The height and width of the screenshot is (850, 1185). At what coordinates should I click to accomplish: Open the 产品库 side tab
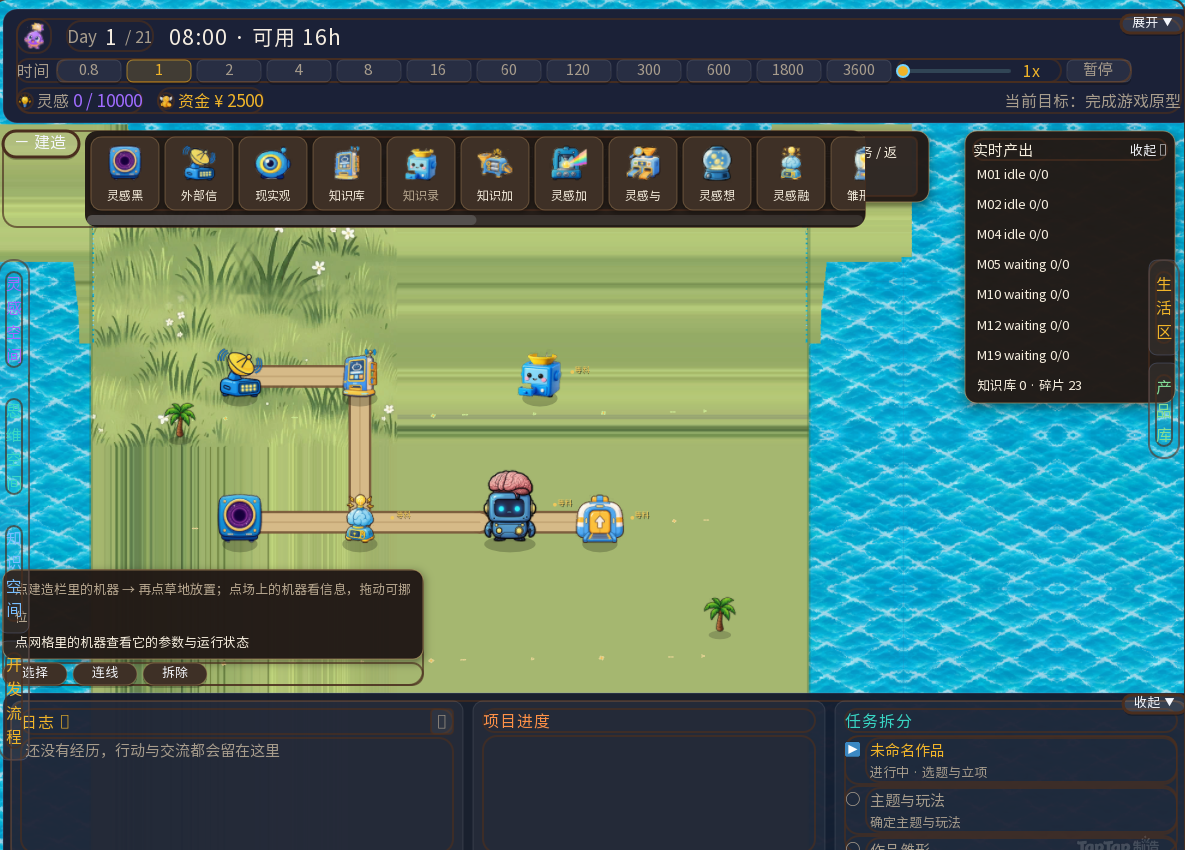pyautogui.click(x=1164, y=411)
